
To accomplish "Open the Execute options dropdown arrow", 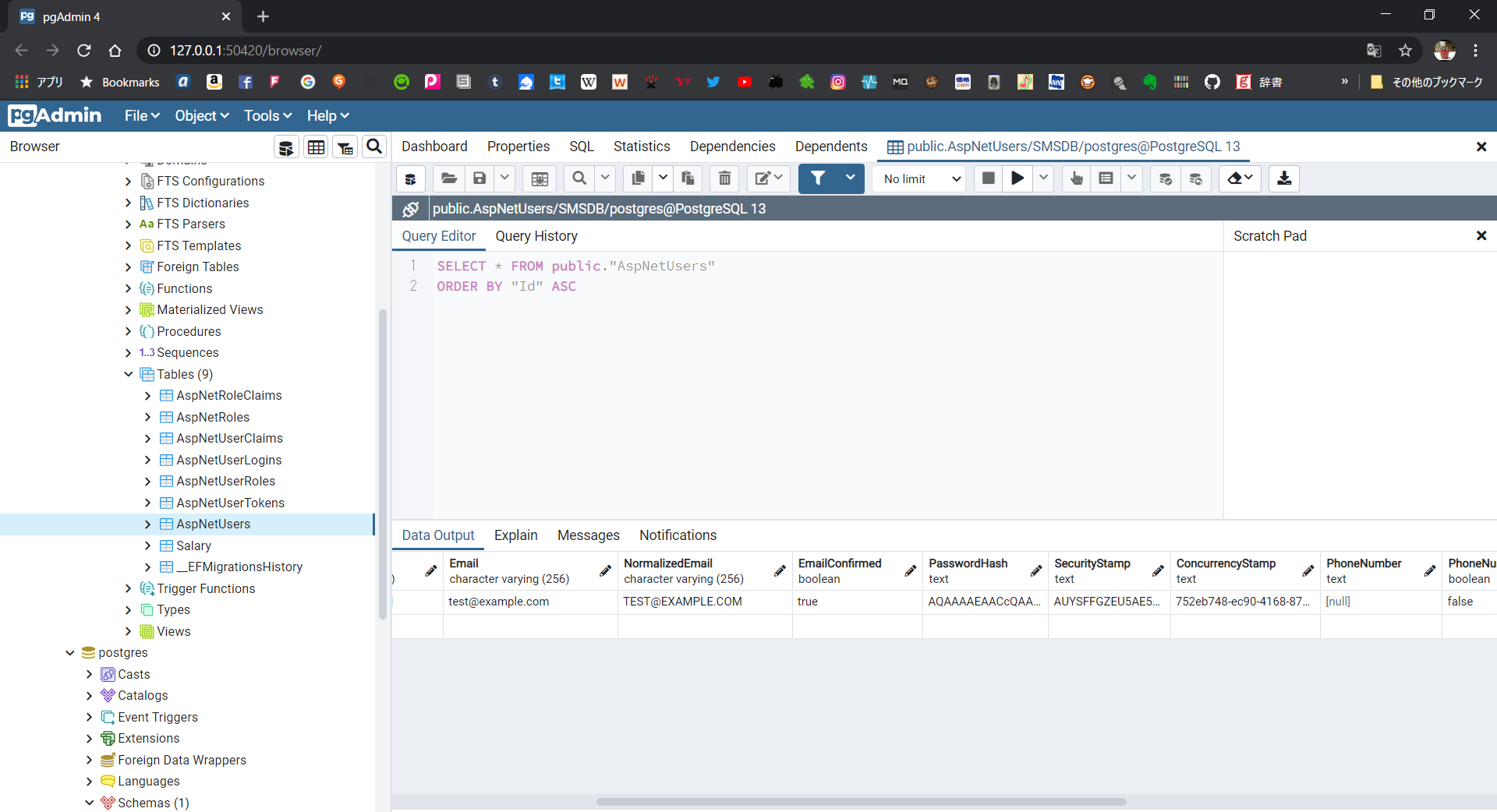I will click(1043, 178).
